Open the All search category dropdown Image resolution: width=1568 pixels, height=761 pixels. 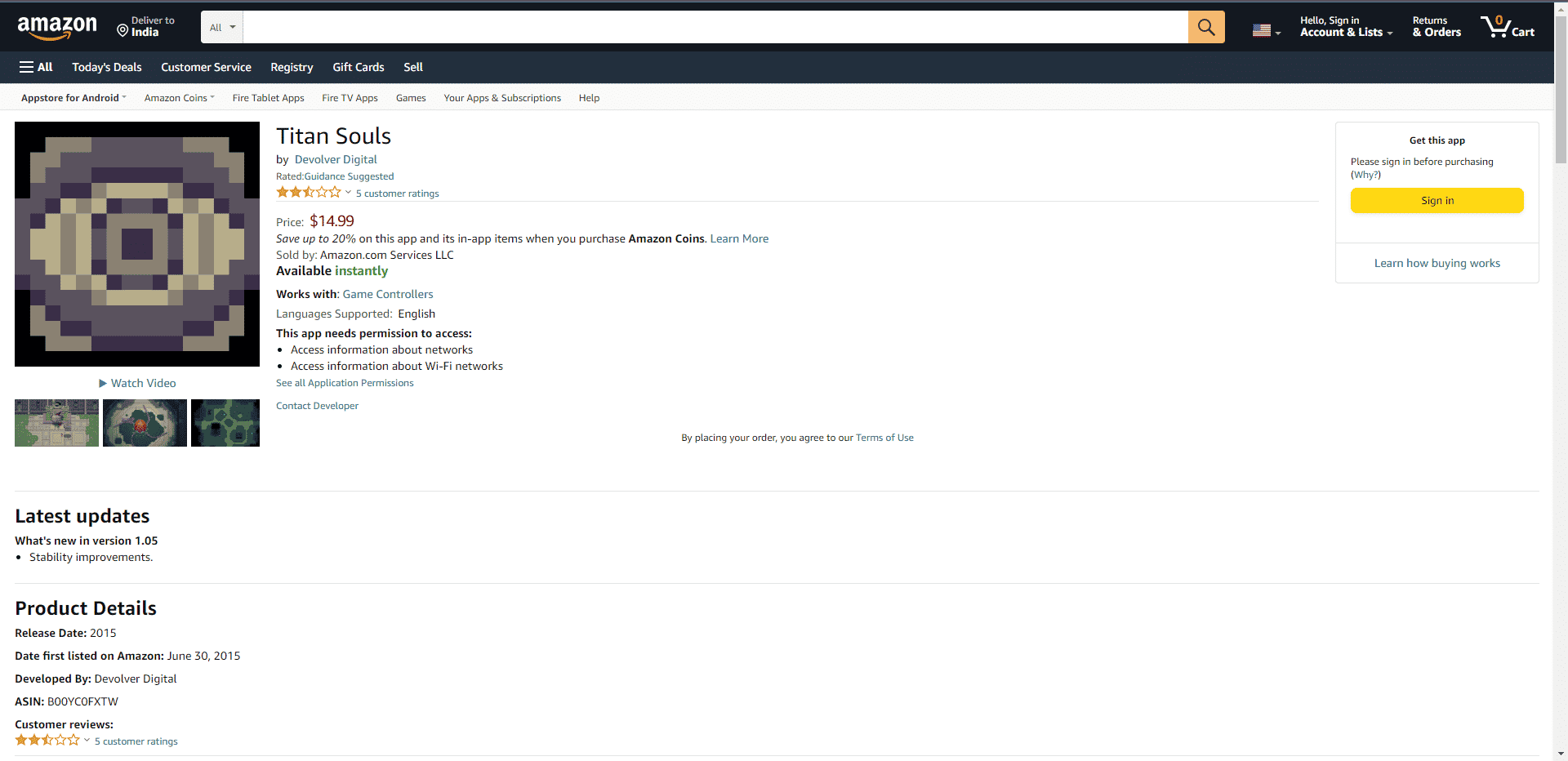point(222,27)
